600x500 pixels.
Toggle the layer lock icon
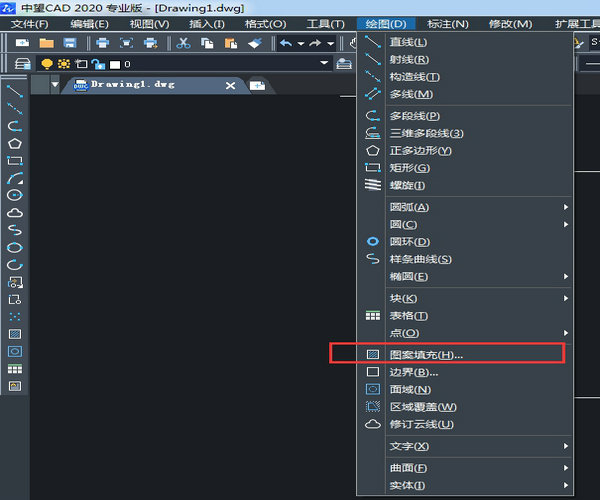(x=97, y=64)
